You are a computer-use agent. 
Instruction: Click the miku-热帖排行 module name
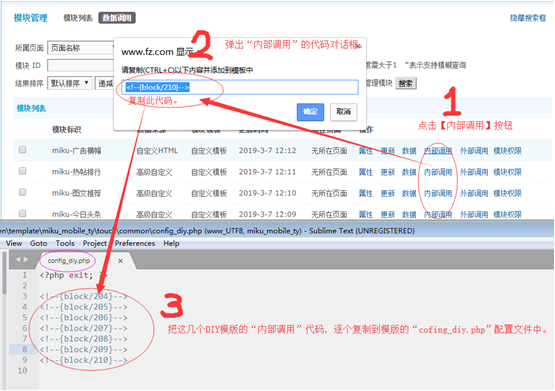pos(76,172)
